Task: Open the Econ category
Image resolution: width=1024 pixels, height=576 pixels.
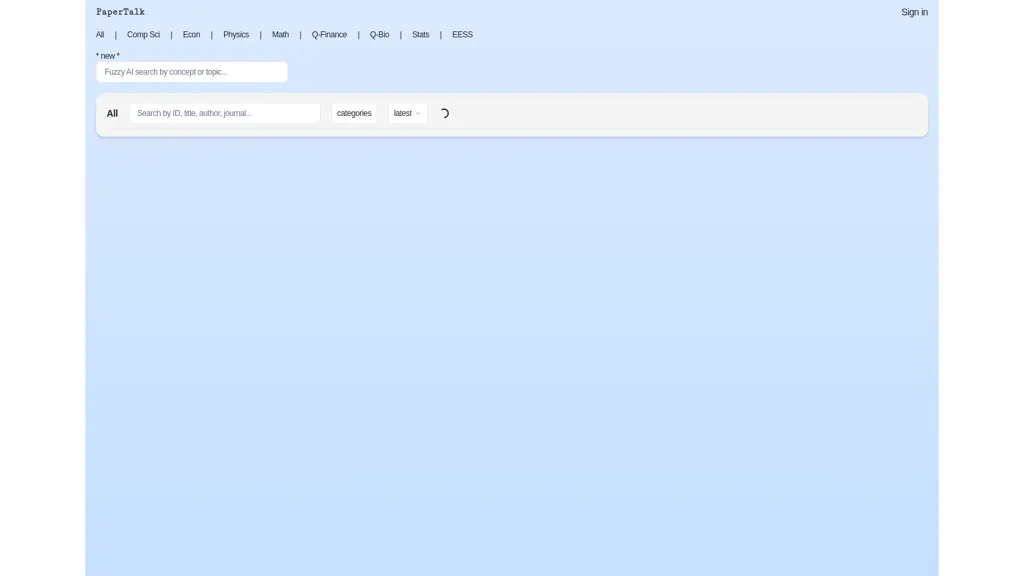Action: click(x=191, y=35)
